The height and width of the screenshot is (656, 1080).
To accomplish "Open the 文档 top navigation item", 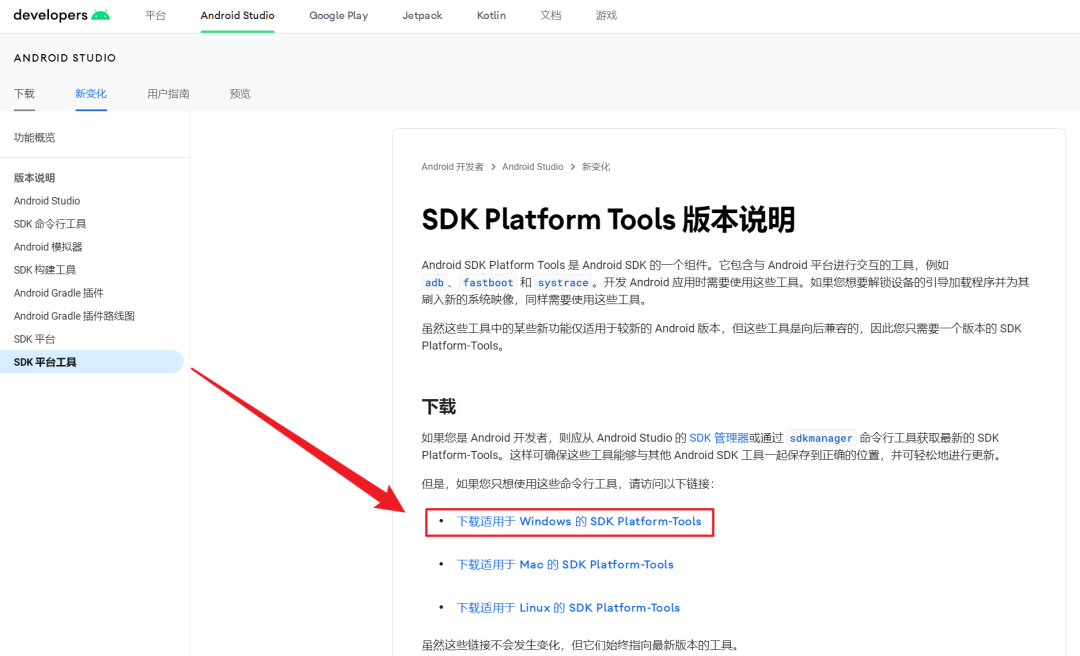I will pos(550,16).
